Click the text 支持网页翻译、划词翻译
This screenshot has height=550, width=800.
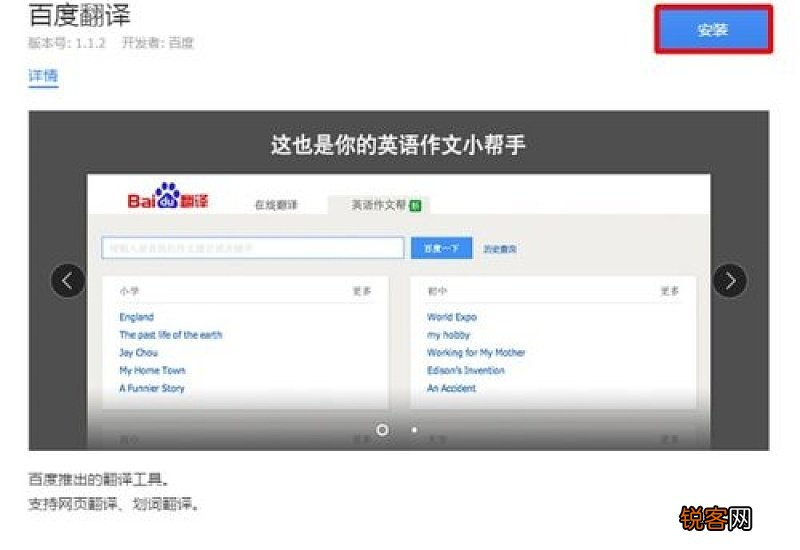pyautogui.click(x=113, y=504)
